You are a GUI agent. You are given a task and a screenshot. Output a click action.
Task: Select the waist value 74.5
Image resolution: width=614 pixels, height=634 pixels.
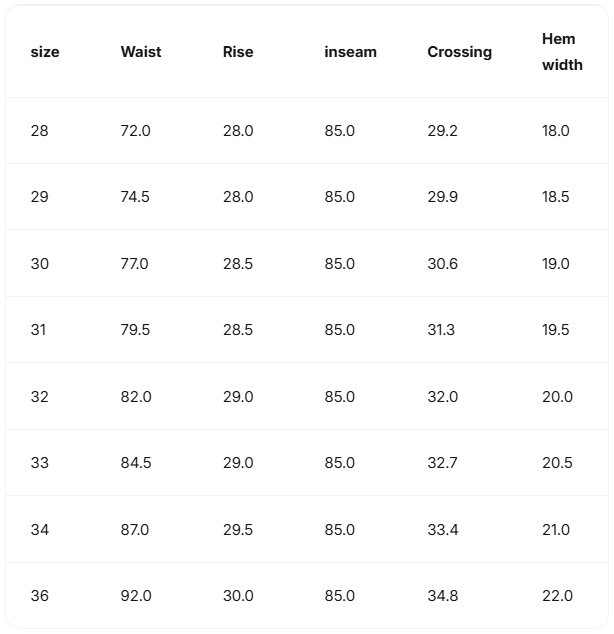point(135,197)
